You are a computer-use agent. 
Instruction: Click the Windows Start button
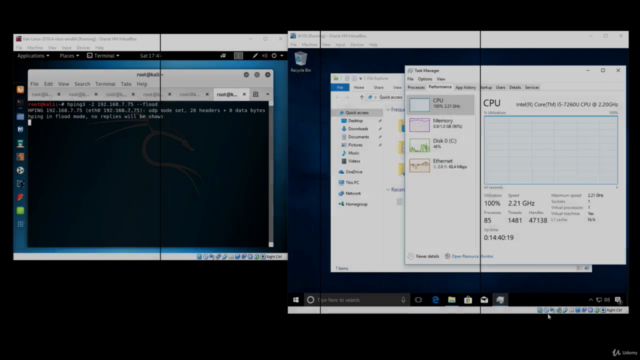click(x=296, y=300)
